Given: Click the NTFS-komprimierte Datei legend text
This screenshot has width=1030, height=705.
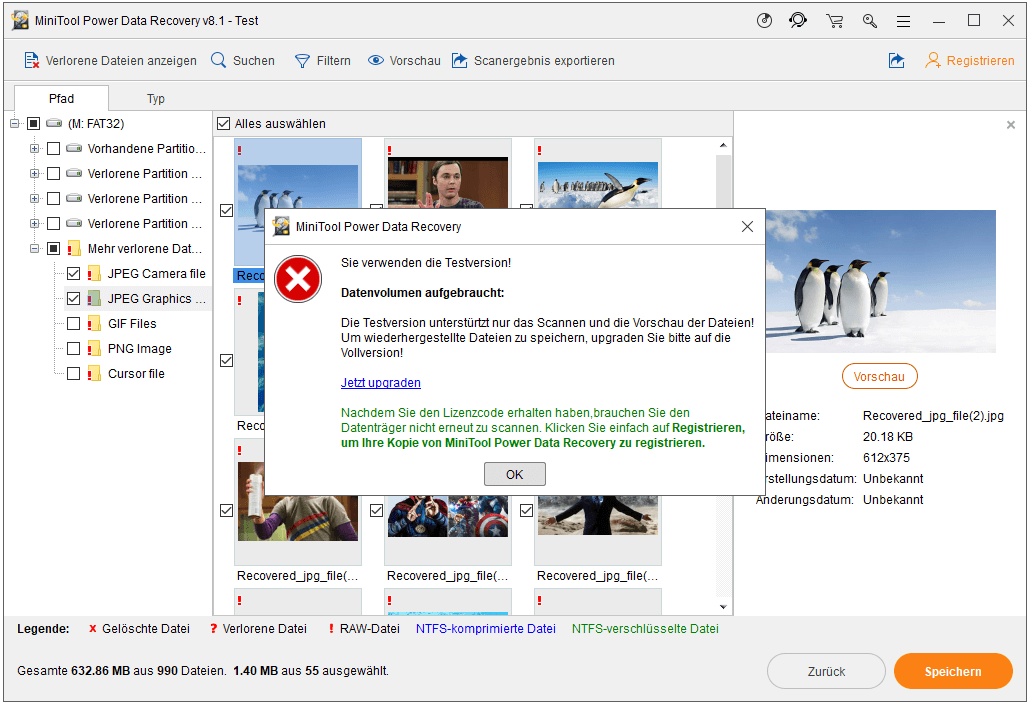Looking at the screenshot, I should (485, 629).
